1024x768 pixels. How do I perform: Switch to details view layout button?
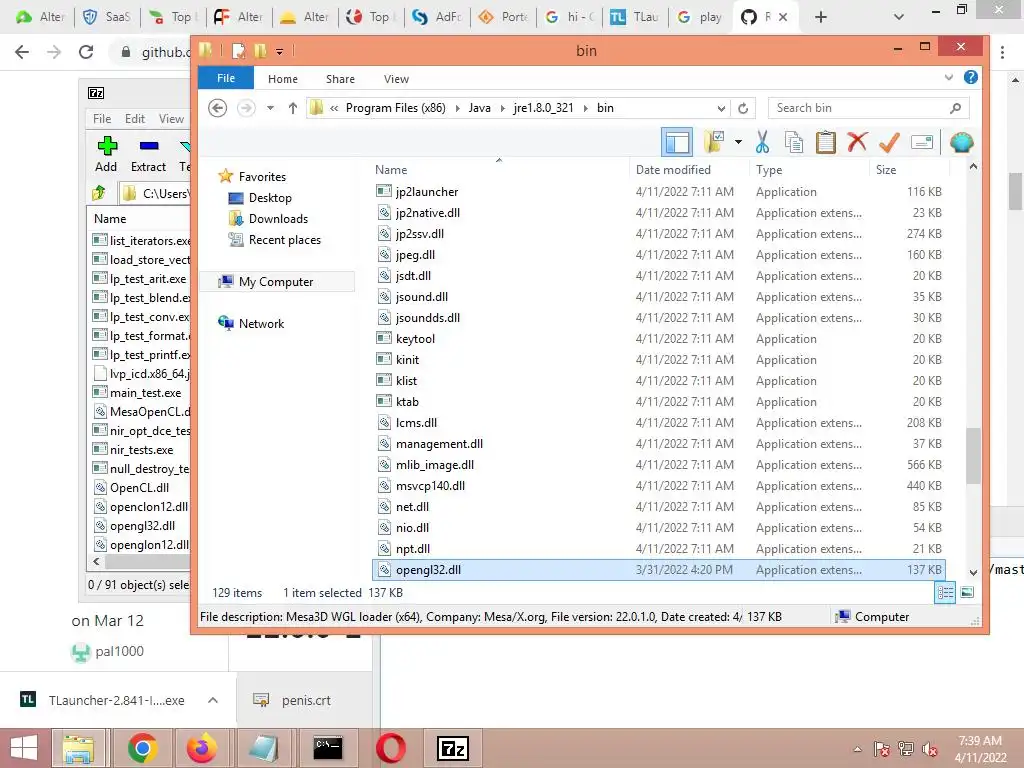coord(945,592)
